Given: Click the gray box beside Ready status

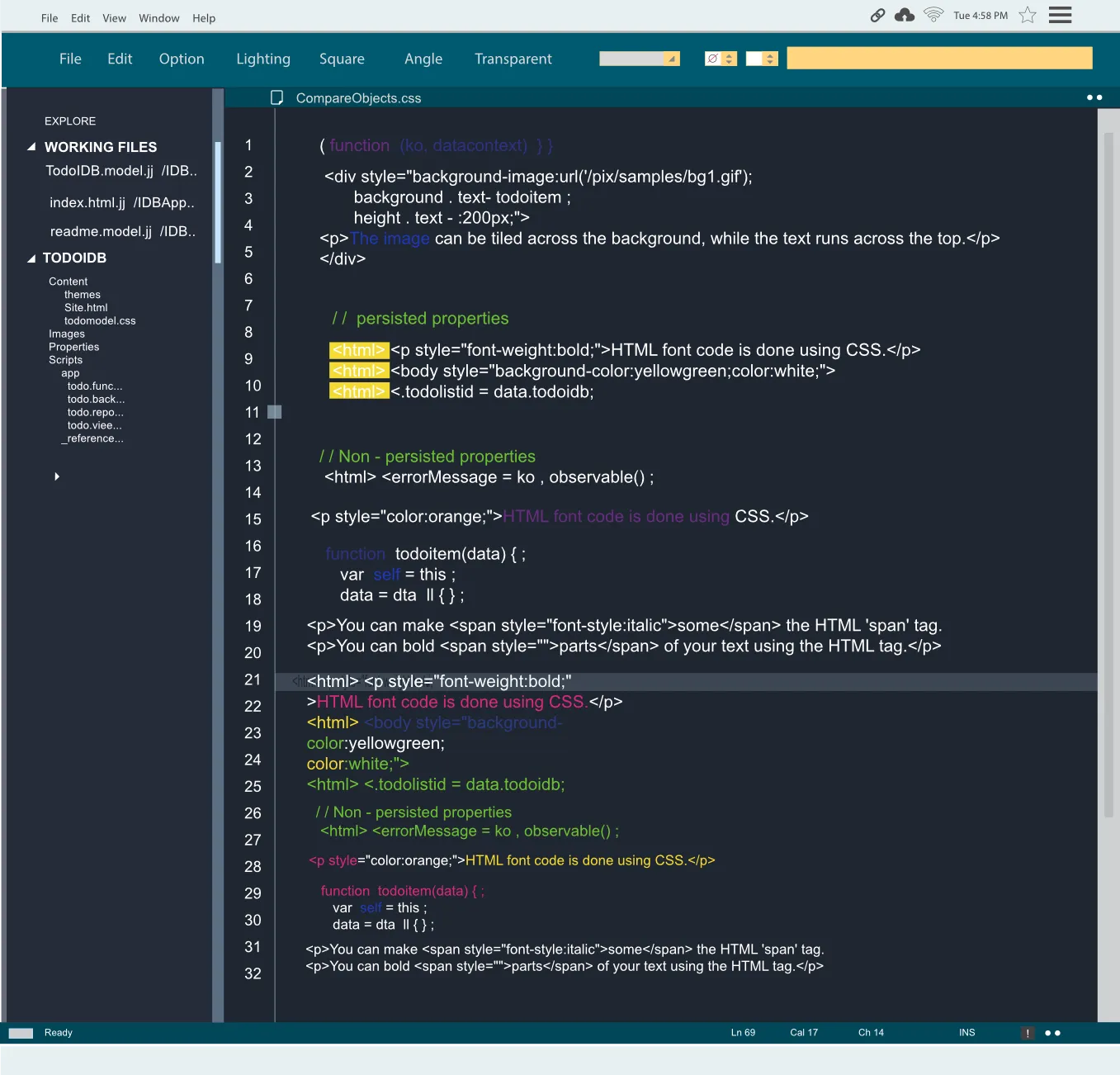Looking at the screenshot, I should click(x=21, y=1033).
